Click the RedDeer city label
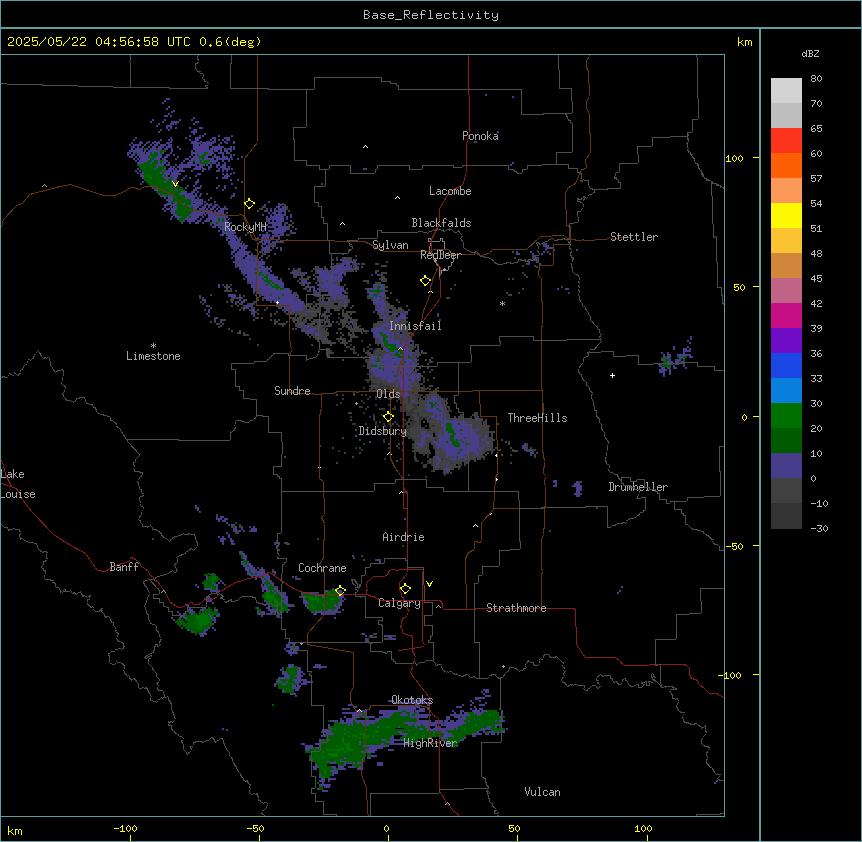 pos(440,255)
